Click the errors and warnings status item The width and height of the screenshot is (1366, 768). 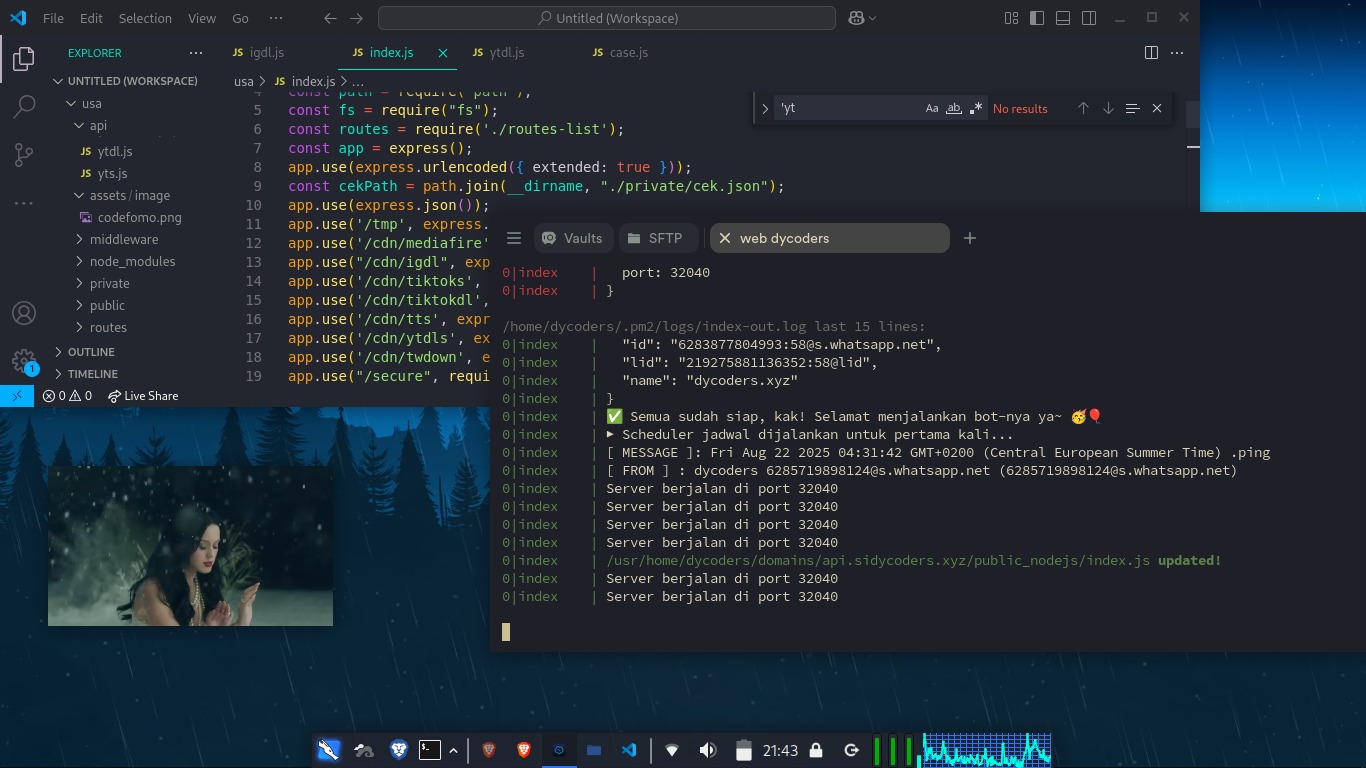(67, 396)
